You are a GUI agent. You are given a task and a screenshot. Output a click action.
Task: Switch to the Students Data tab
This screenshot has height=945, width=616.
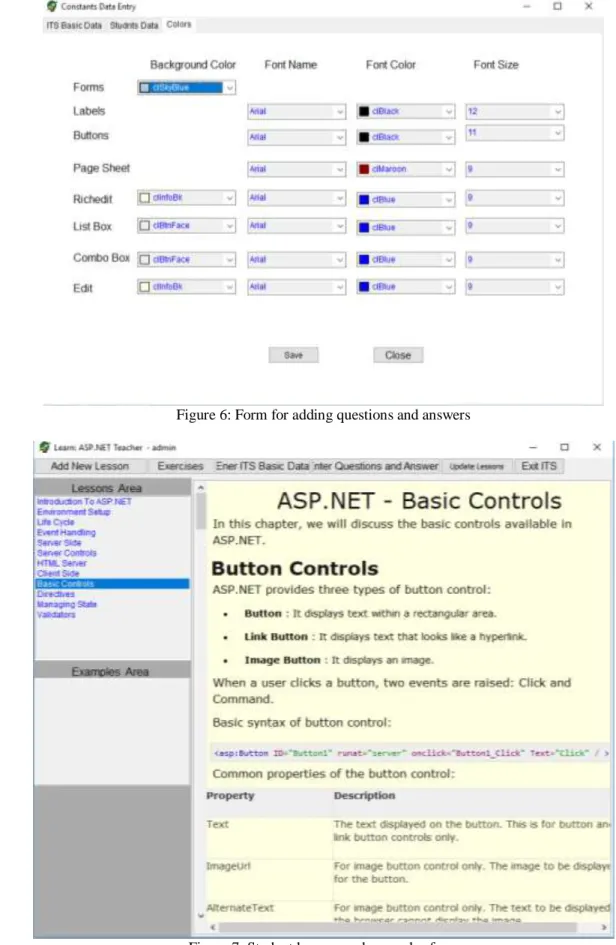tap(134, 25)
